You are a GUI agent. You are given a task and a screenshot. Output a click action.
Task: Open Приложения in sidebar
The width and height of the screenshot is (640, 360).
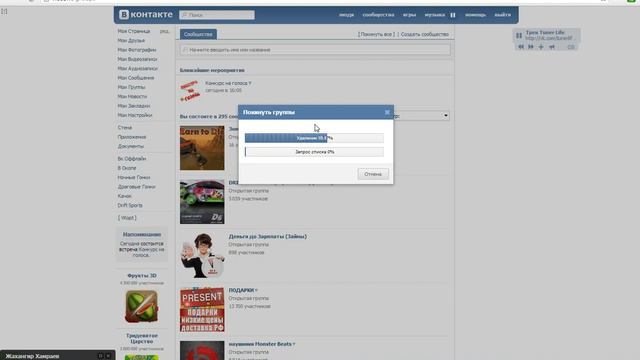point(132,137)
